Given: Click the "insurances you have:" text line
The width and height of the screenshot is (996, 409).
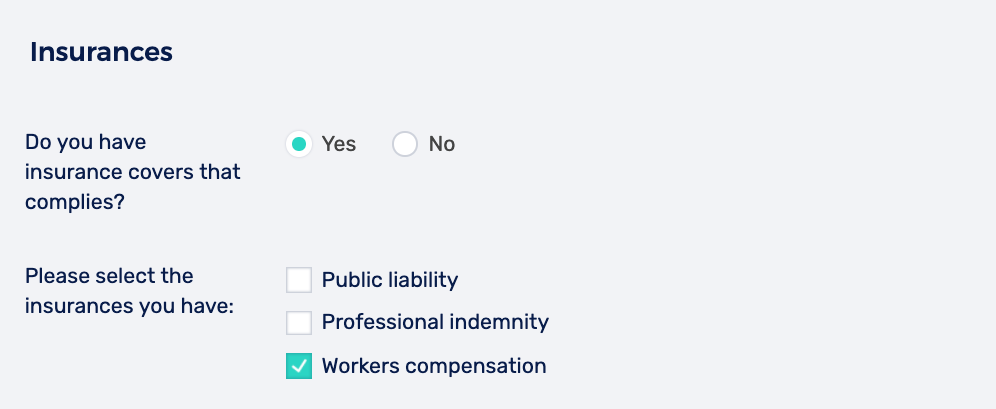Looking at the screenshot, I should 129,305.
